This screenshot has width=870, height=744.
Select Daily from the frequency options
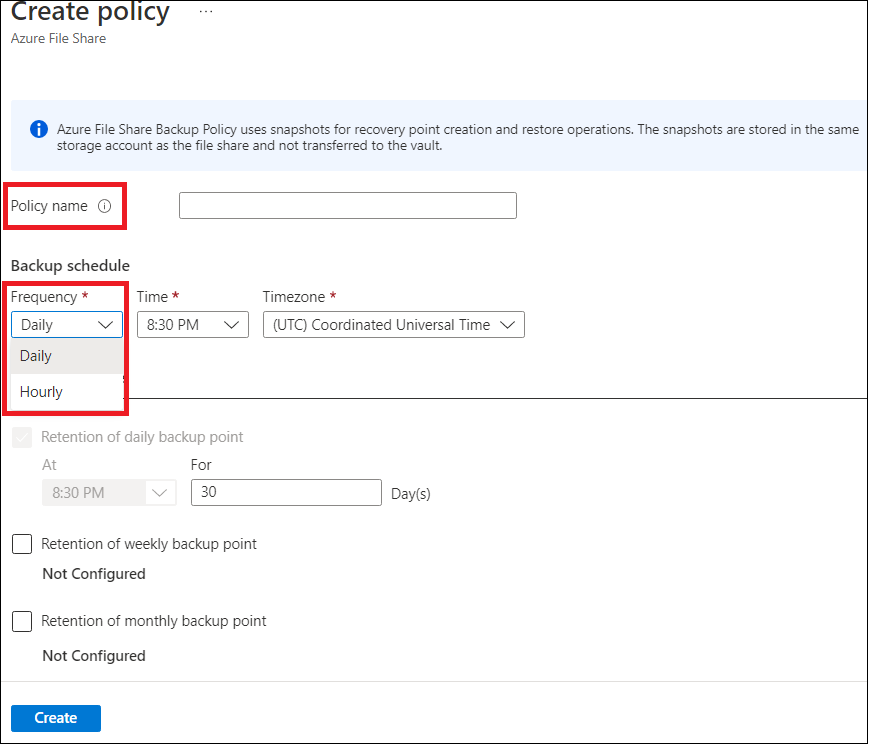[36, 355]
